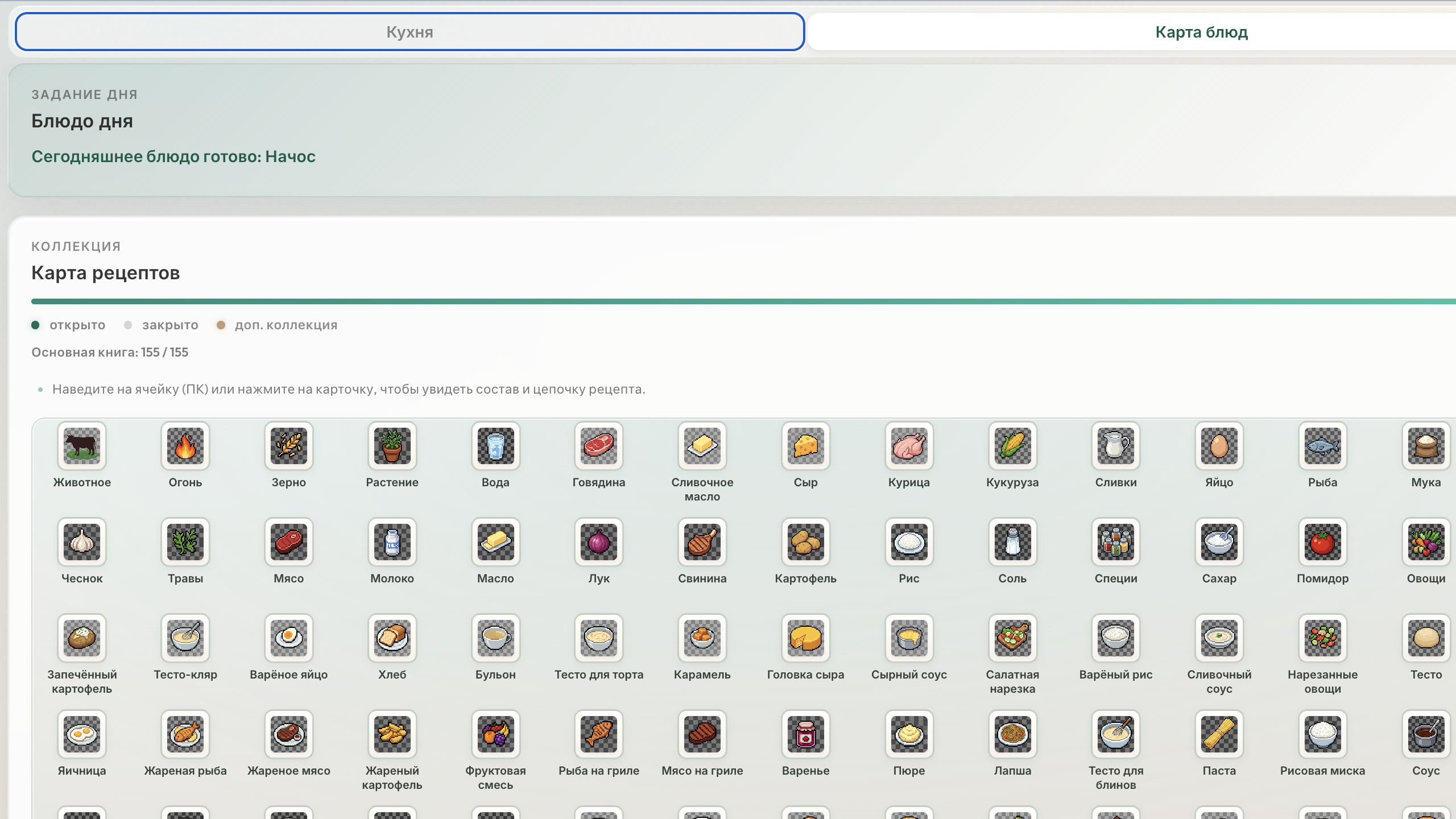Click the Зерно wheat icon
1456x819 pixels.
(289, 446)
